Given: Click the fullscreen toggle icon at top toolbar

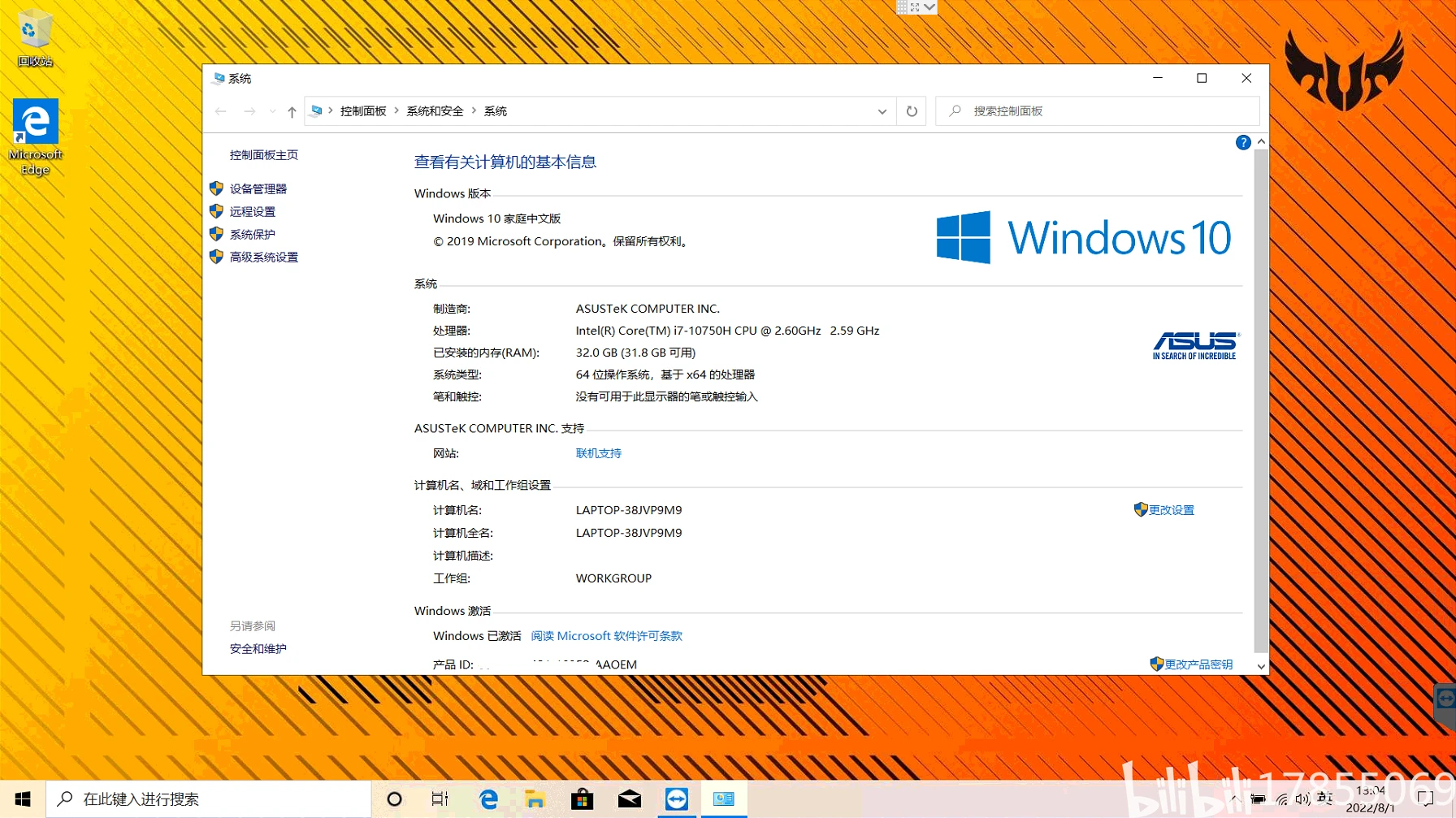Looking at the screenshot, I should pyautogui.click(x=915, y=7).
